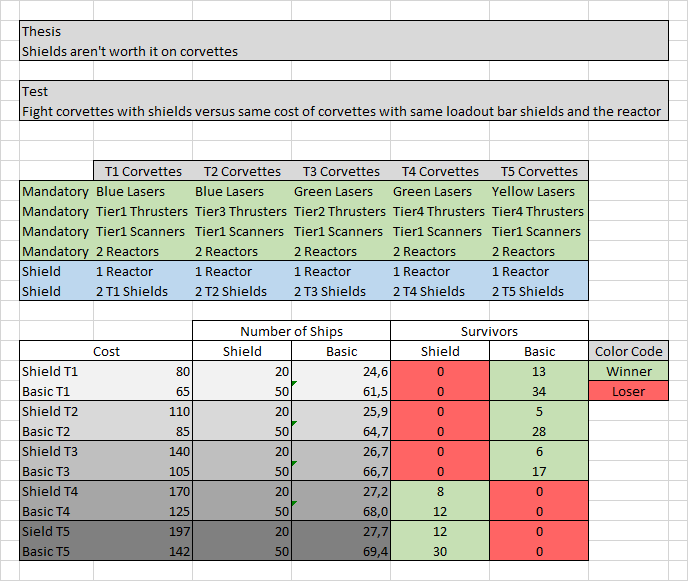Click the Cost header cell
The height and width of the screenshot is (581, 688).
click(106, 351)
